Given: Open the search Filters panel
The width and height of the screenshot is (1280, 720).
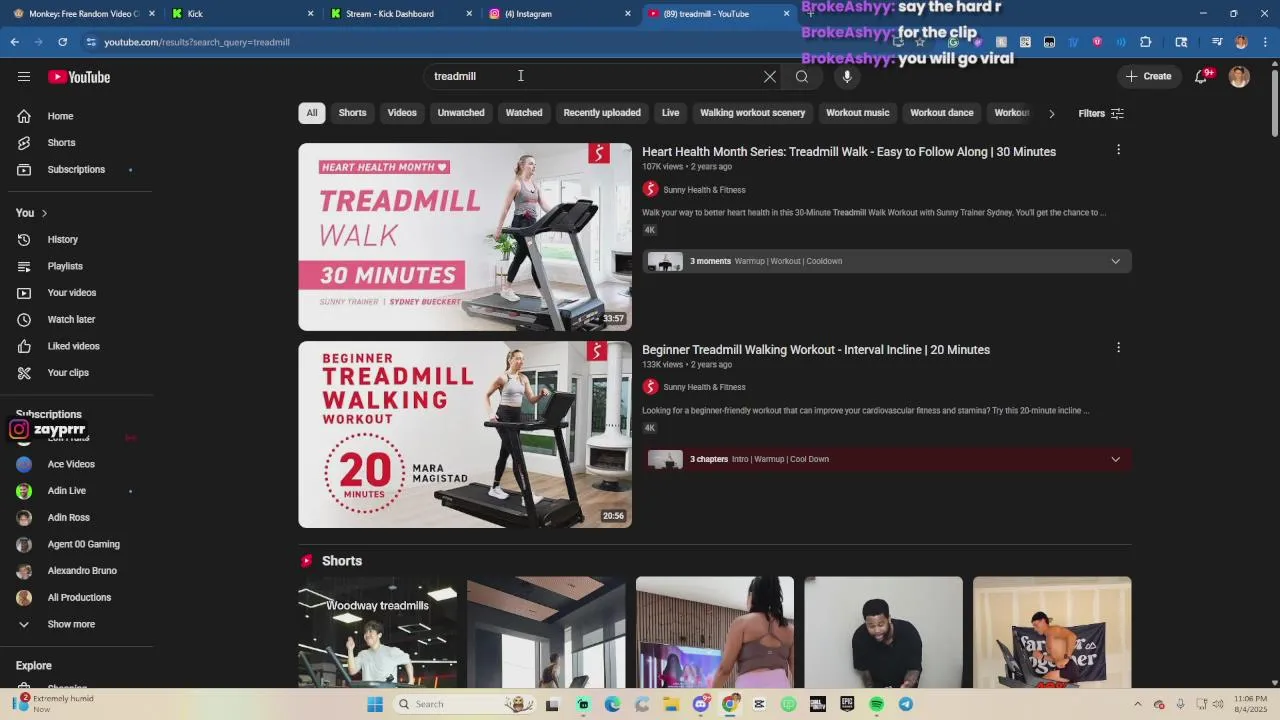Looking at the screenshot, I should (x=1101, y=113).
